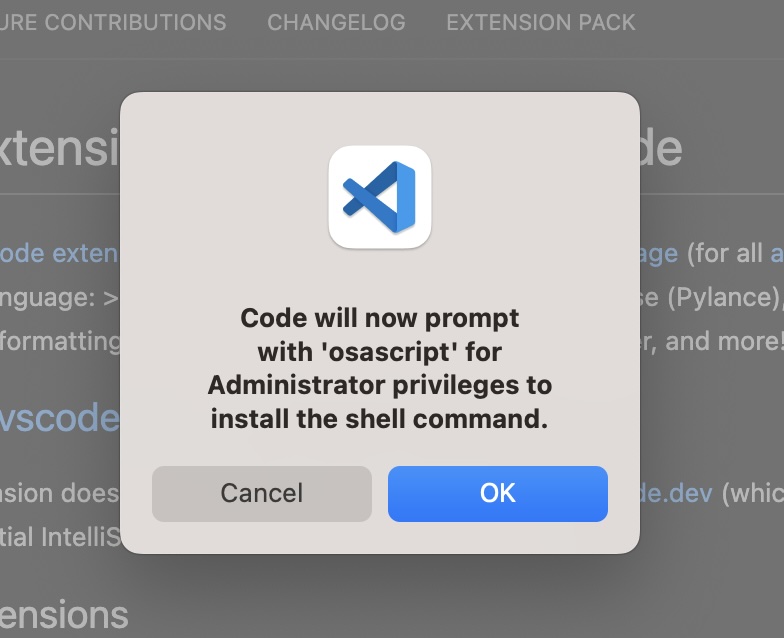Click the 'tial IntelliS' text
784x638 pixels.
coord(60,537)
